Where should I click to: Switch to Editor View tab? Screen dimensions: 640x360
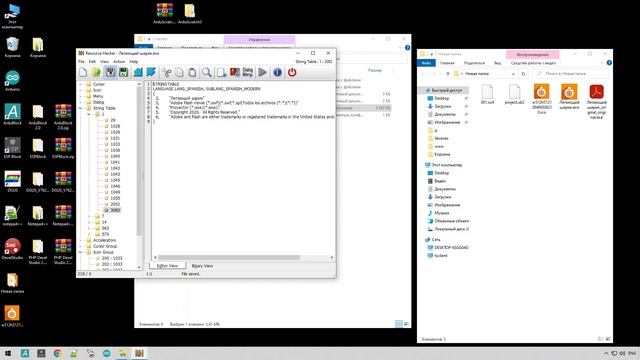[x=167, y=266]
